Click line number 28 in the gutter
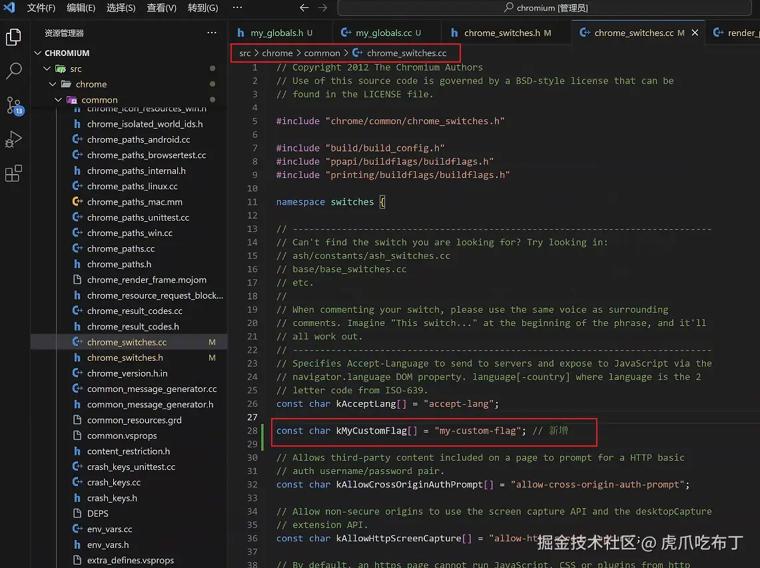Viewport: 760px width, 568px height. tap(253, 430)
